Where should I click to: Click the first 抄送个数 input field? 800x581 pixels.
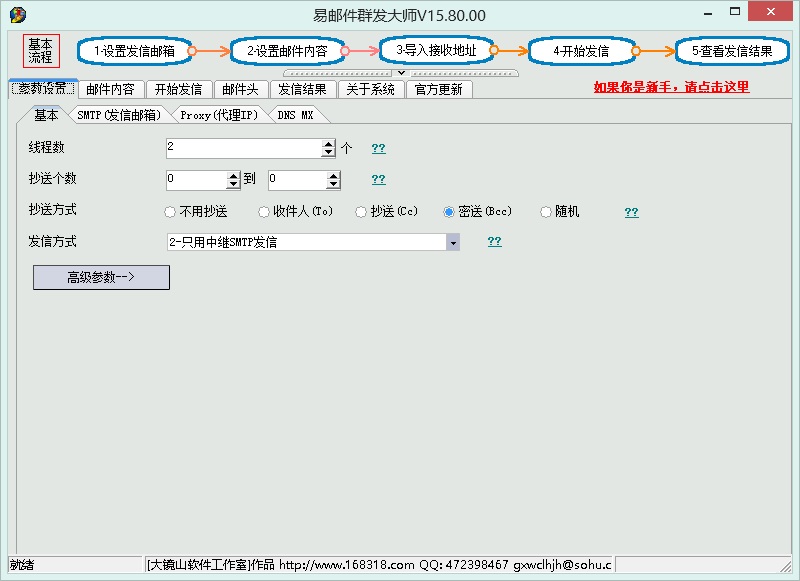197,180
